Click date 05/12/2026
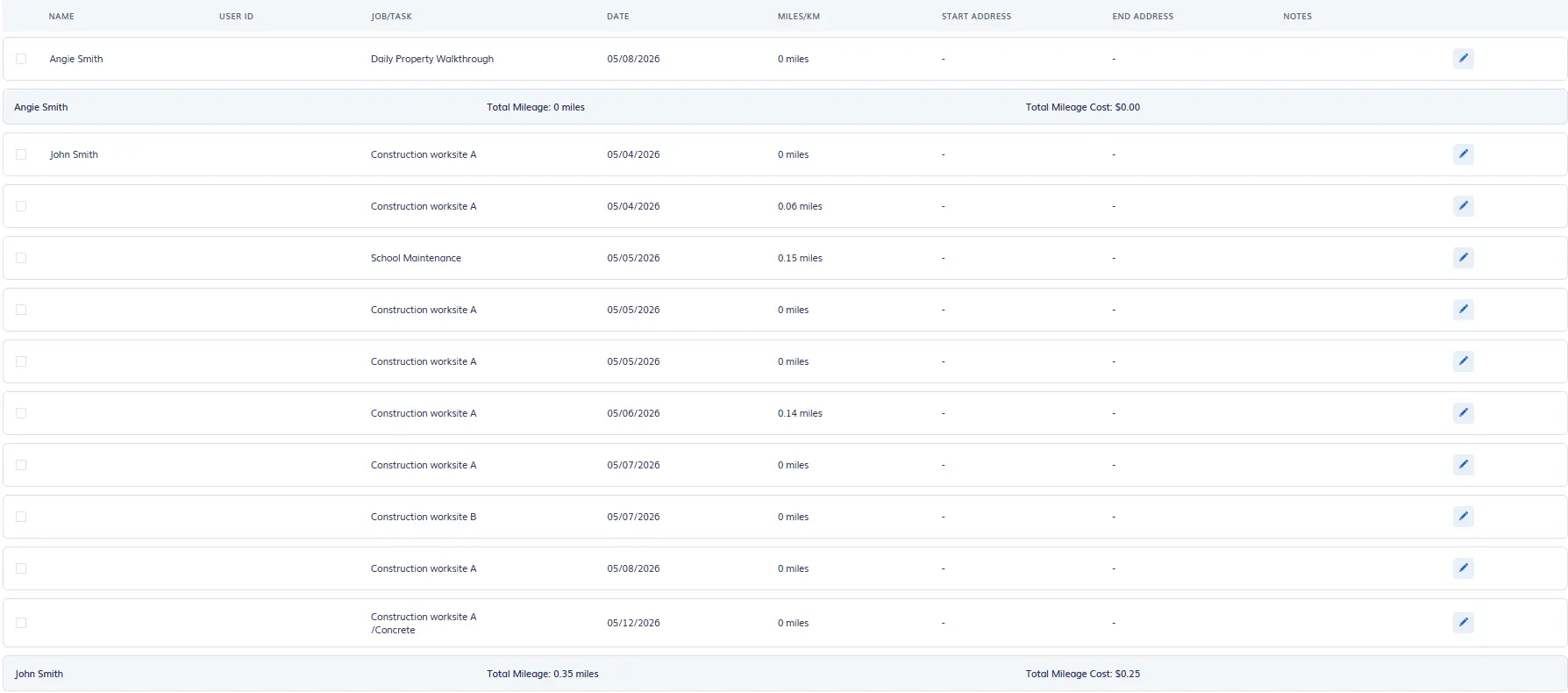 tap(633, 623)
